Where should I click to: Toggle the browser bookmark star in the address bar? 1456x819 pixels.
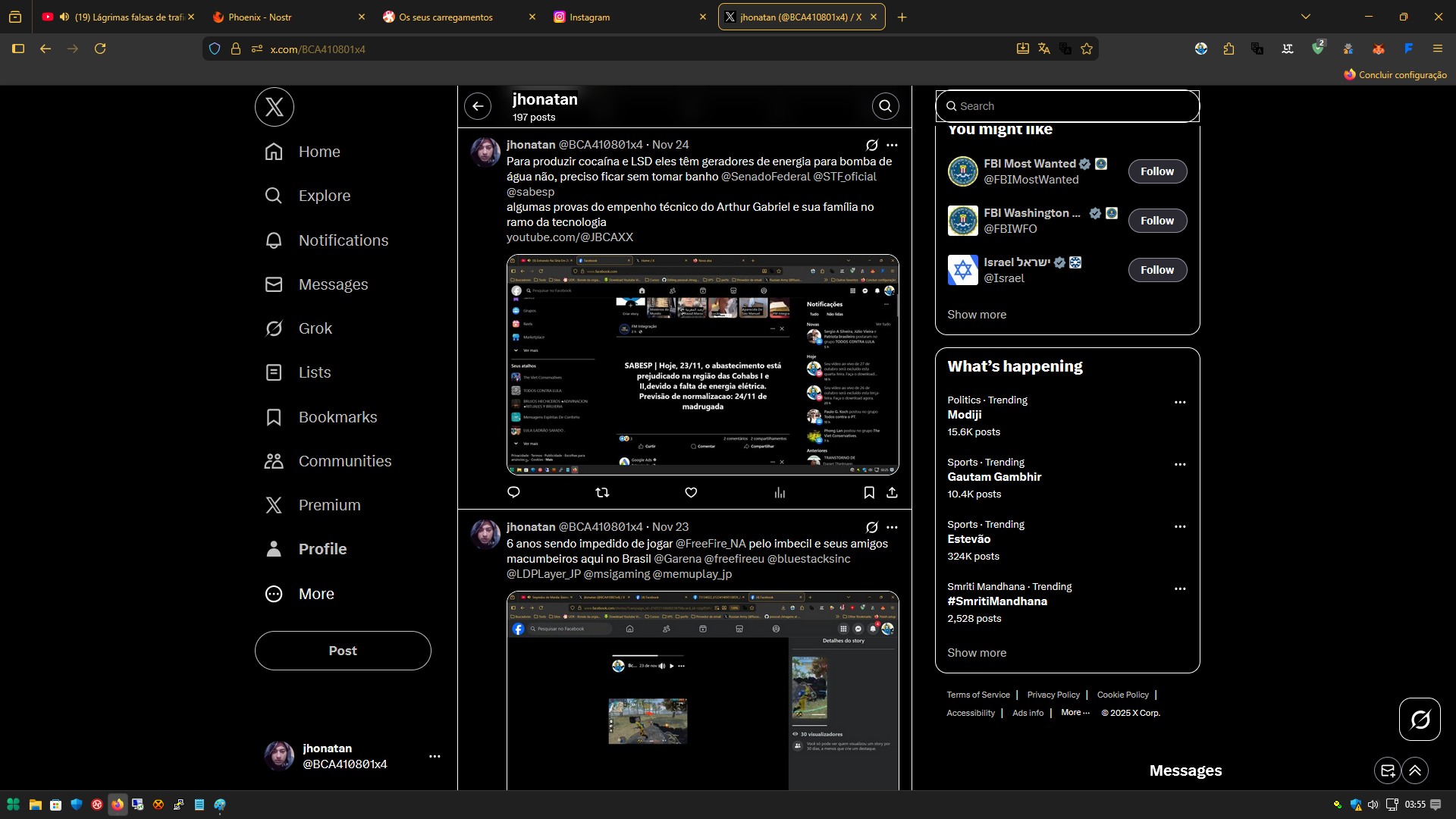[x=1087, y=49]
